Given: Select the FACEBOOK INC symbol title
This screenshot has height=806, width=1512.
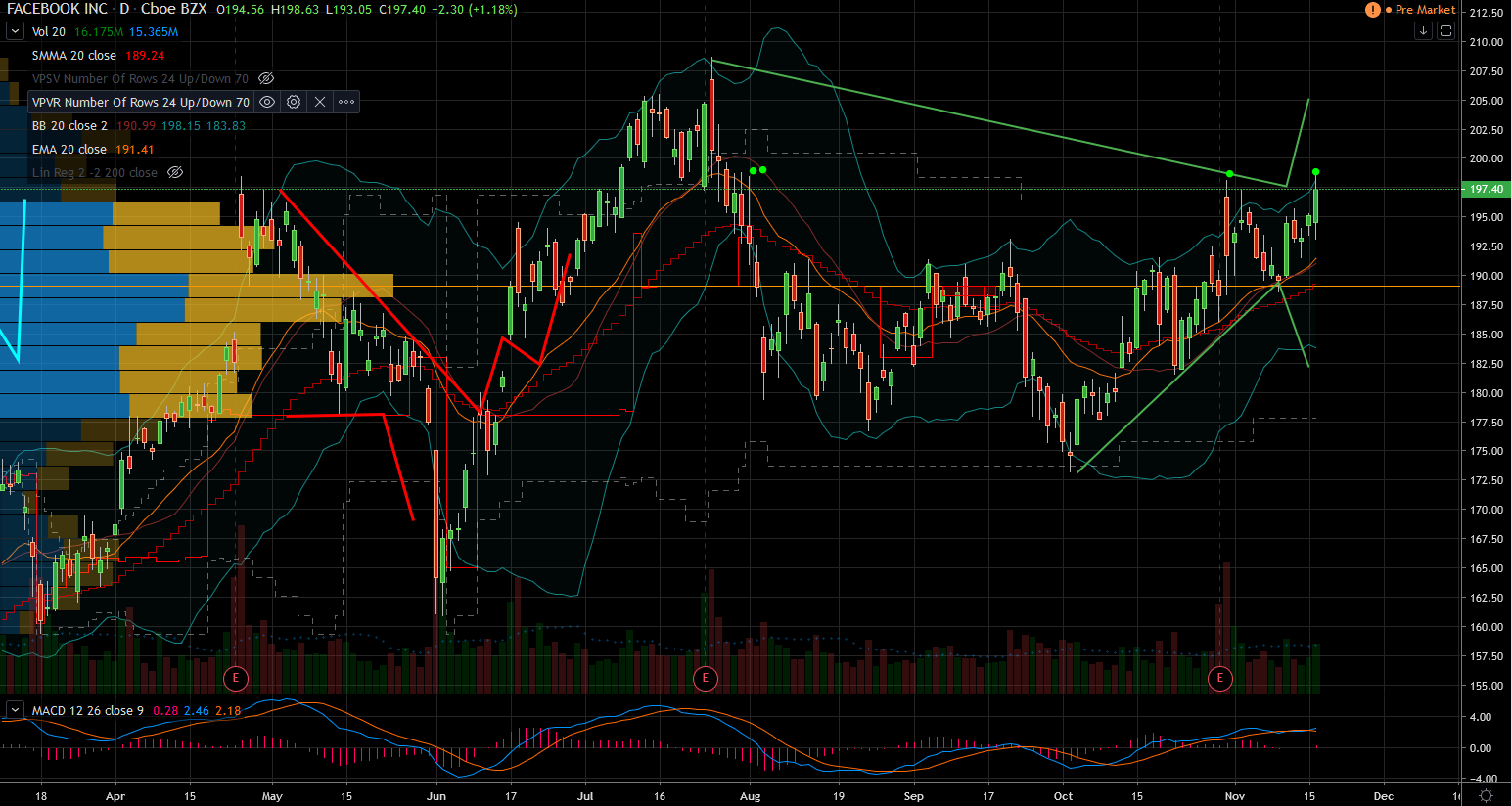Looking at the screenshot, I should tap(57, 9).
